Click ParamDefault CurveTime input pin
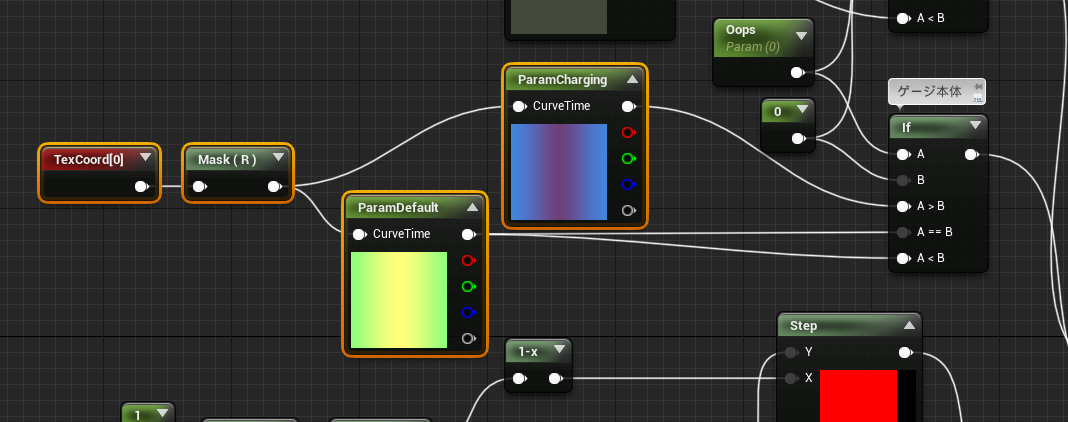Image resolution: width=1068 pixels, height=422 pixels. [360, 234]
